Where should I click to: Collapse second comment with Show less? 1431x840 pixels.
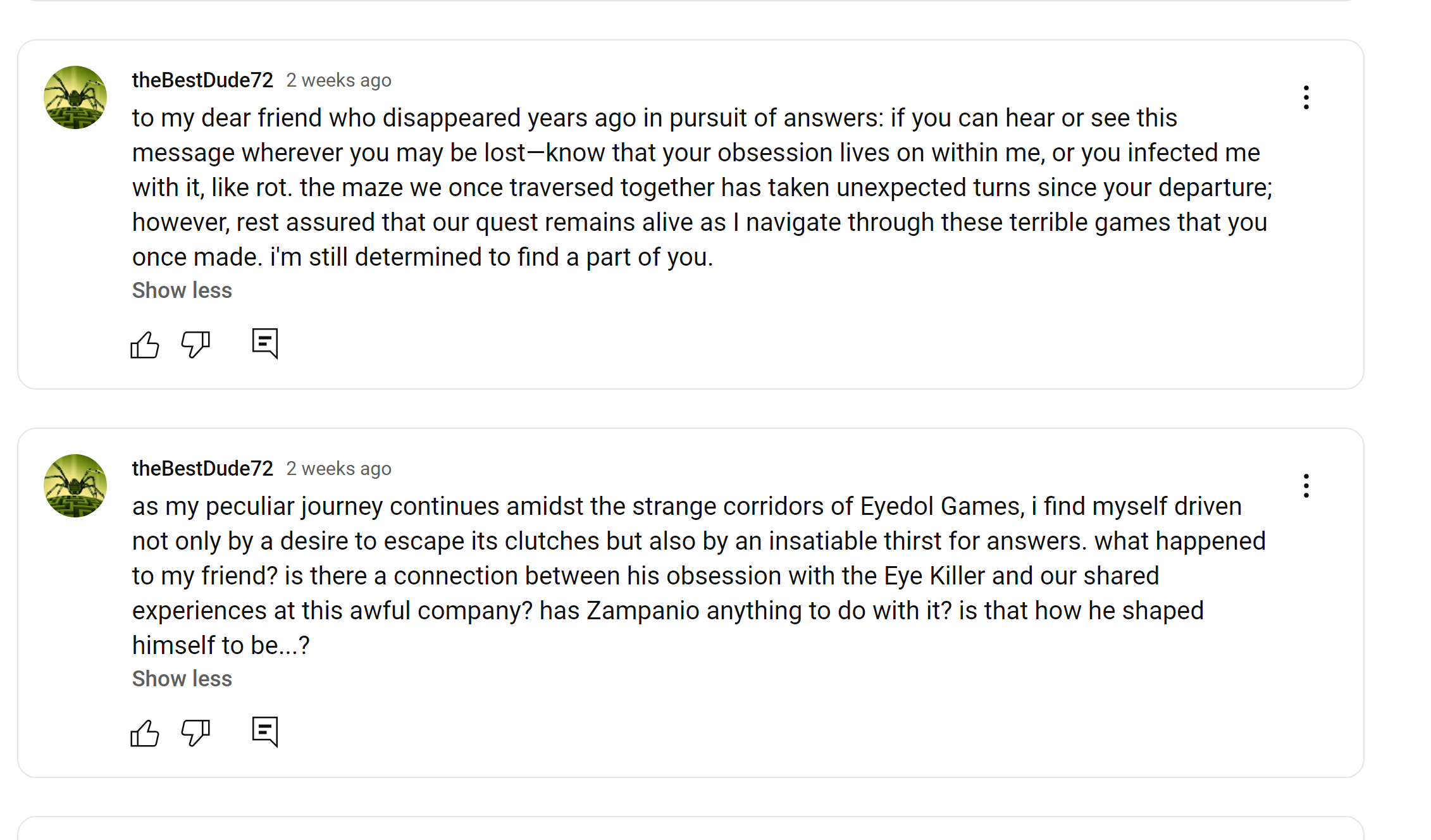[x=182, y=679]
